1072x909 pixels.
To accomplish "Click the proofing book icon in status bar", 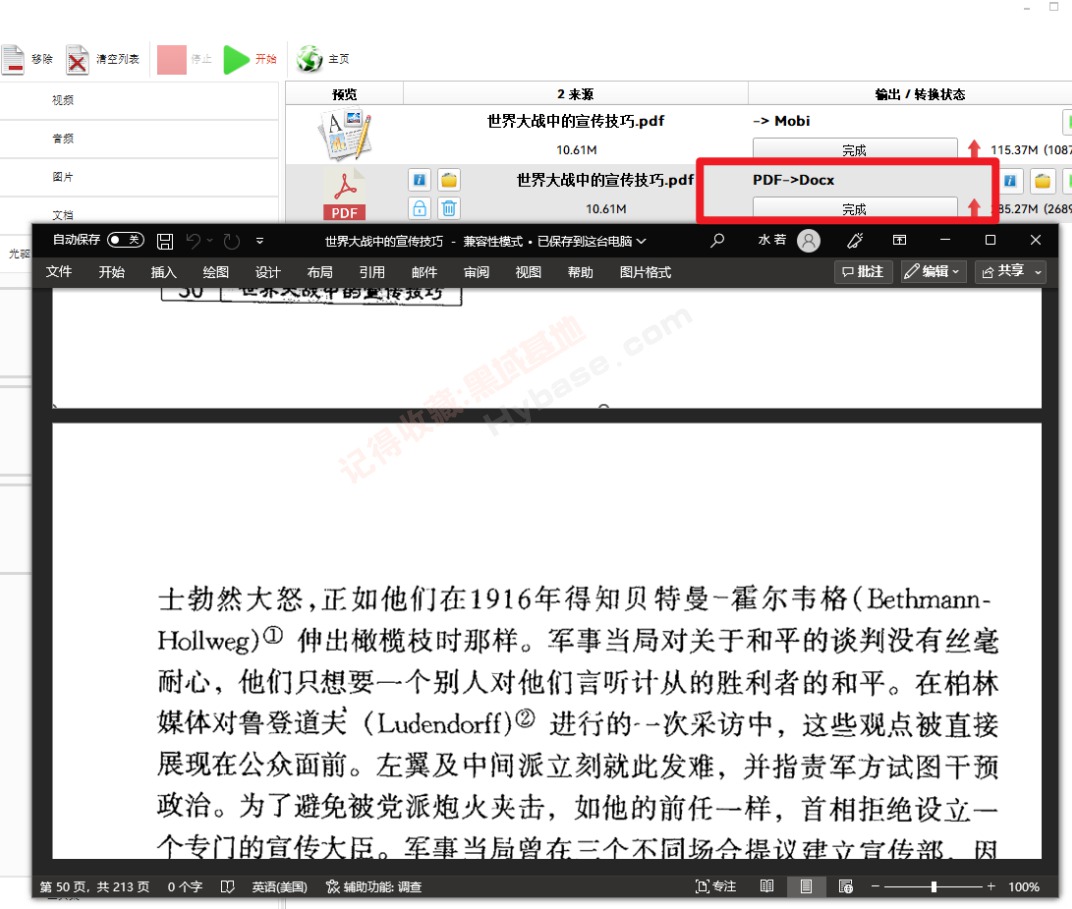I will 228,886.
